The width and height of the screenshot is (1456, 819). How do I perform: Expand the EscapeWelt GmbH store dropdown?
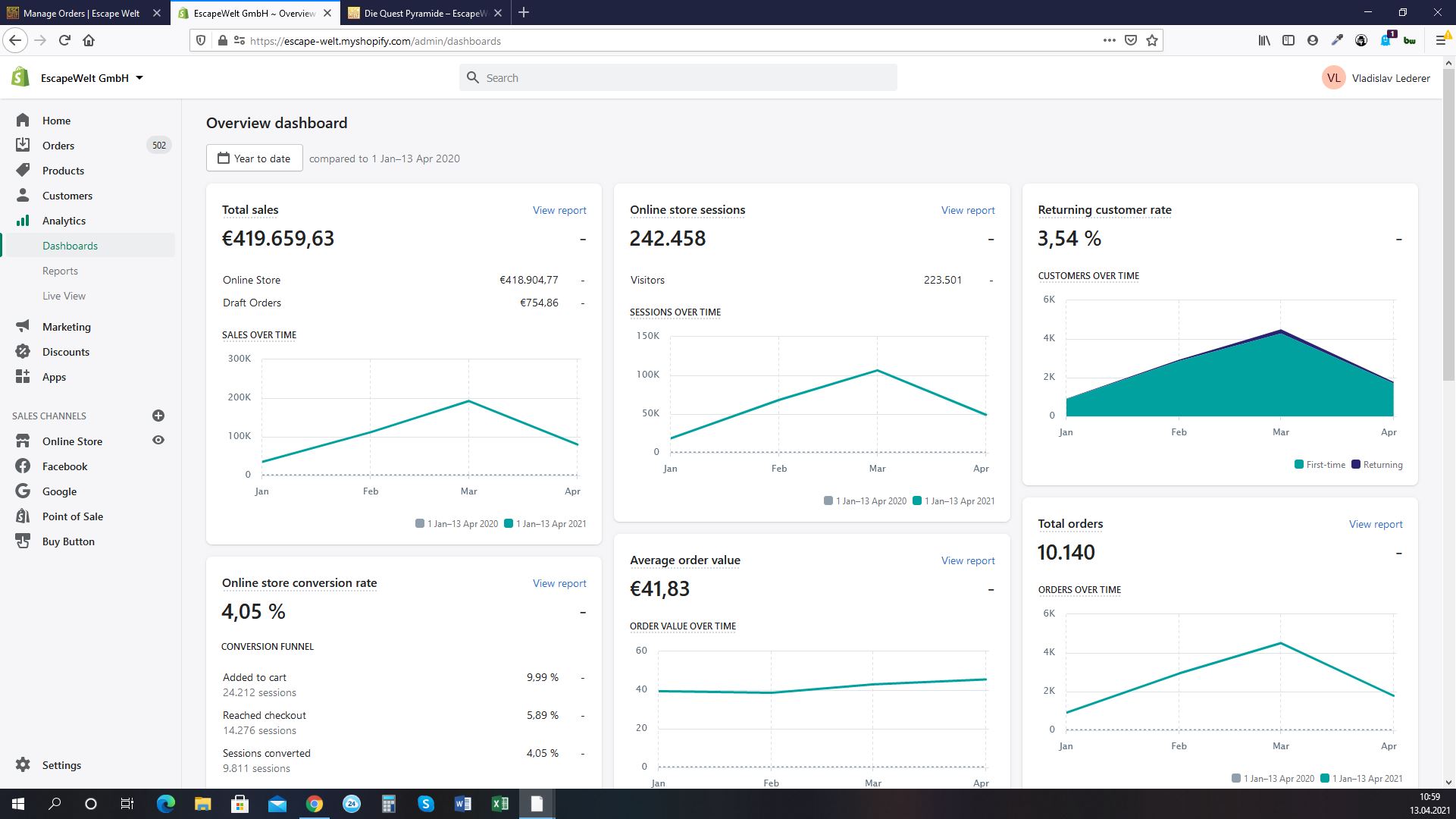coord(139,78)
